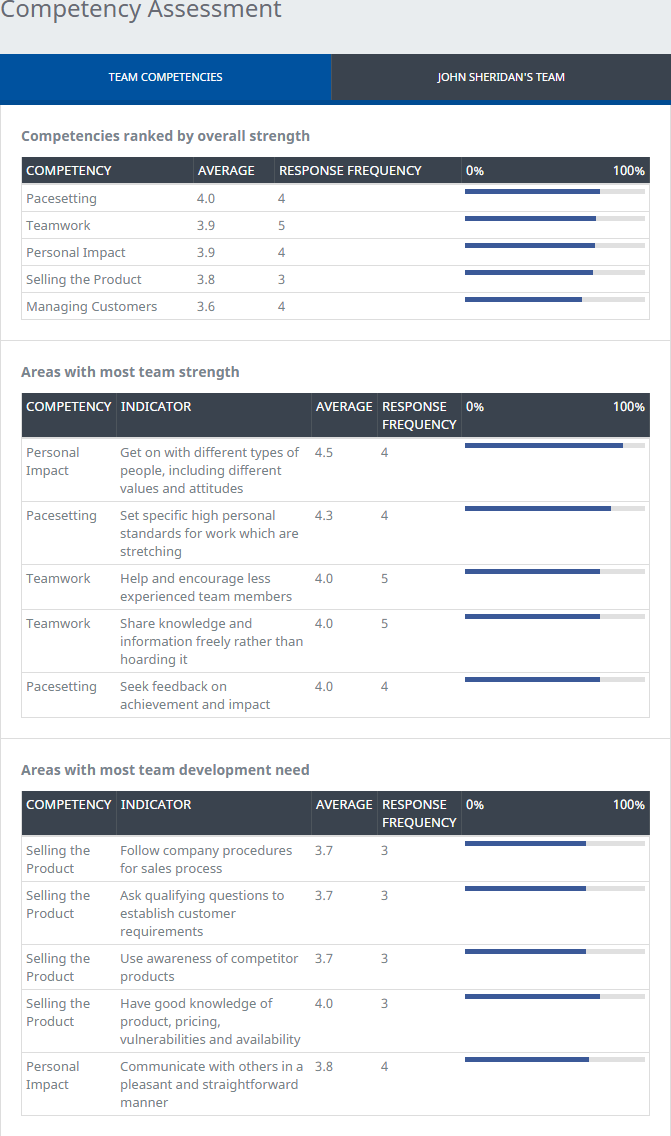The width and height of the screenshot is (671, 1136).
Task: Select 'Ask qualifying questions' indicator row
Action: point(201,913)
